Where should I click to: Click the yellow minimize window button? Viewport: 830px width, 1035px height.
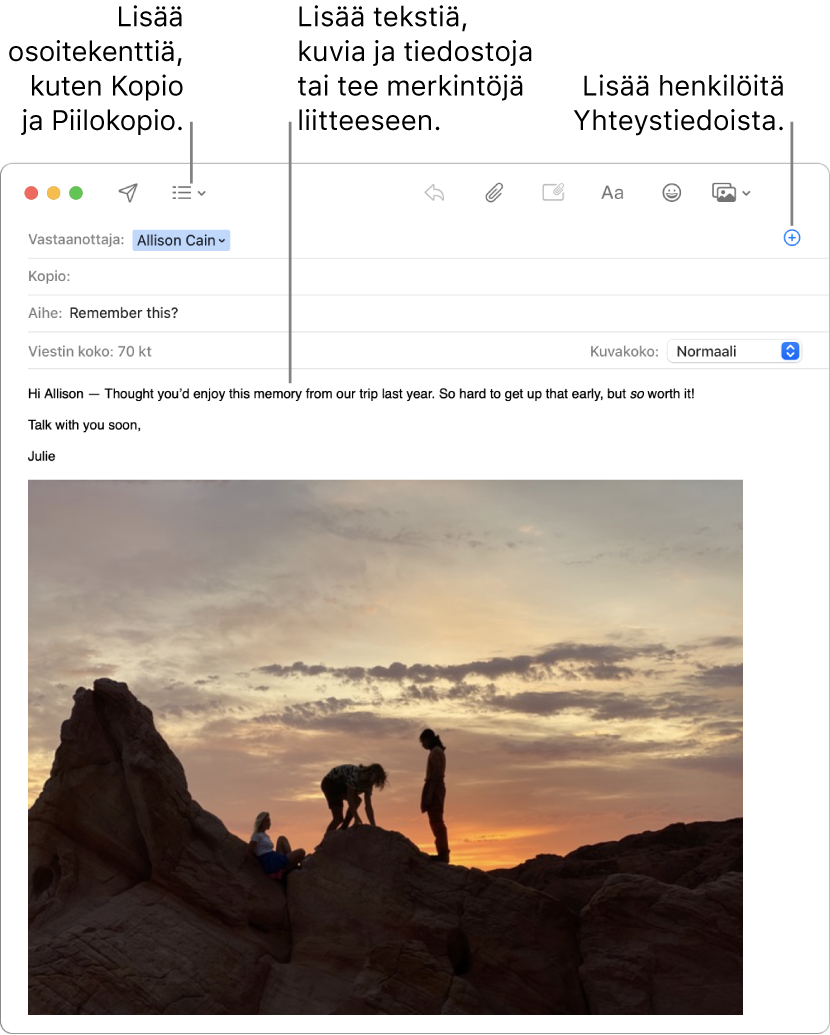tap(53, 193)
